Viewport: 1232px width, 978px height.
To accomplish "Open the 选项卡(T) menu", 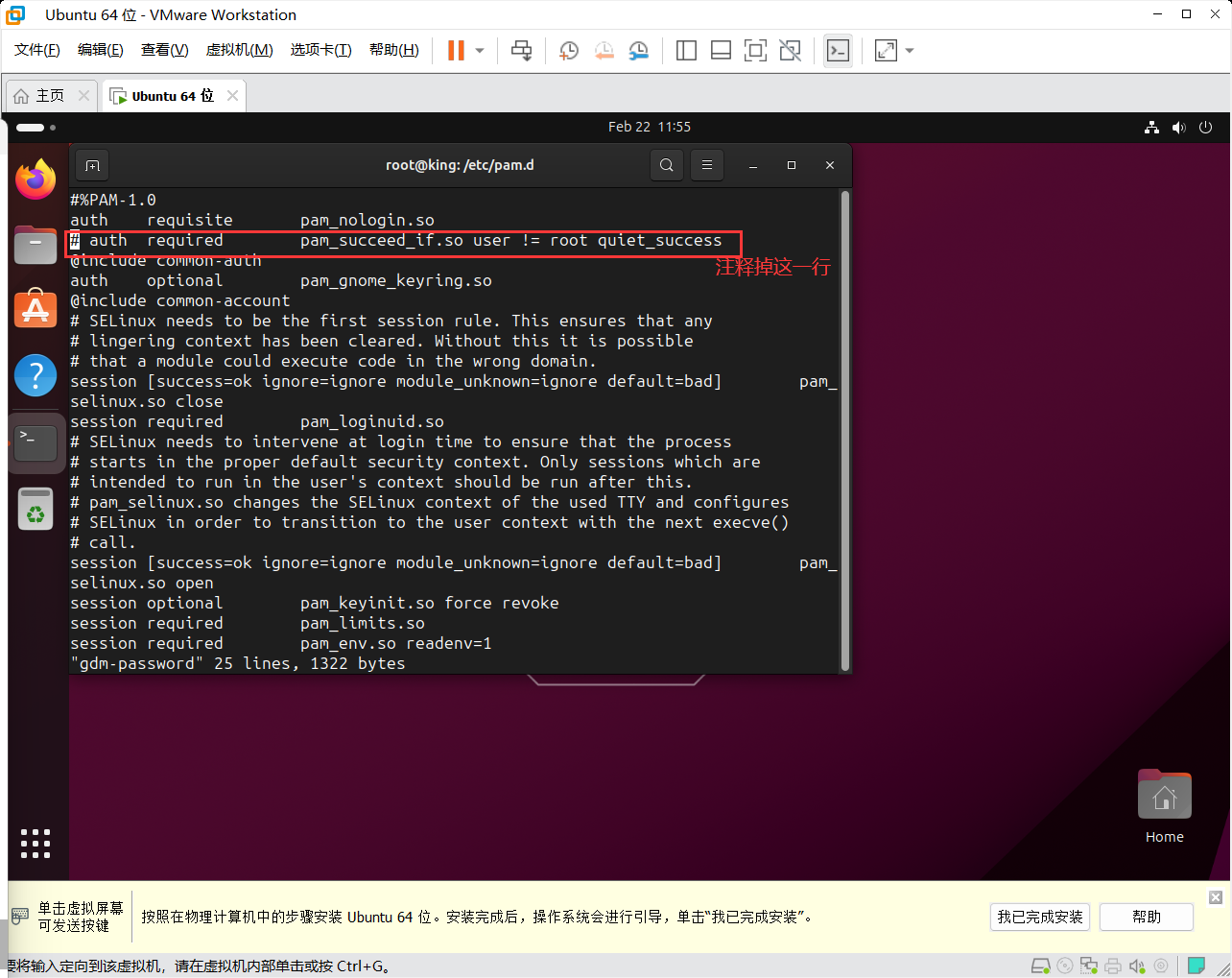I will (x=321, y=50).
